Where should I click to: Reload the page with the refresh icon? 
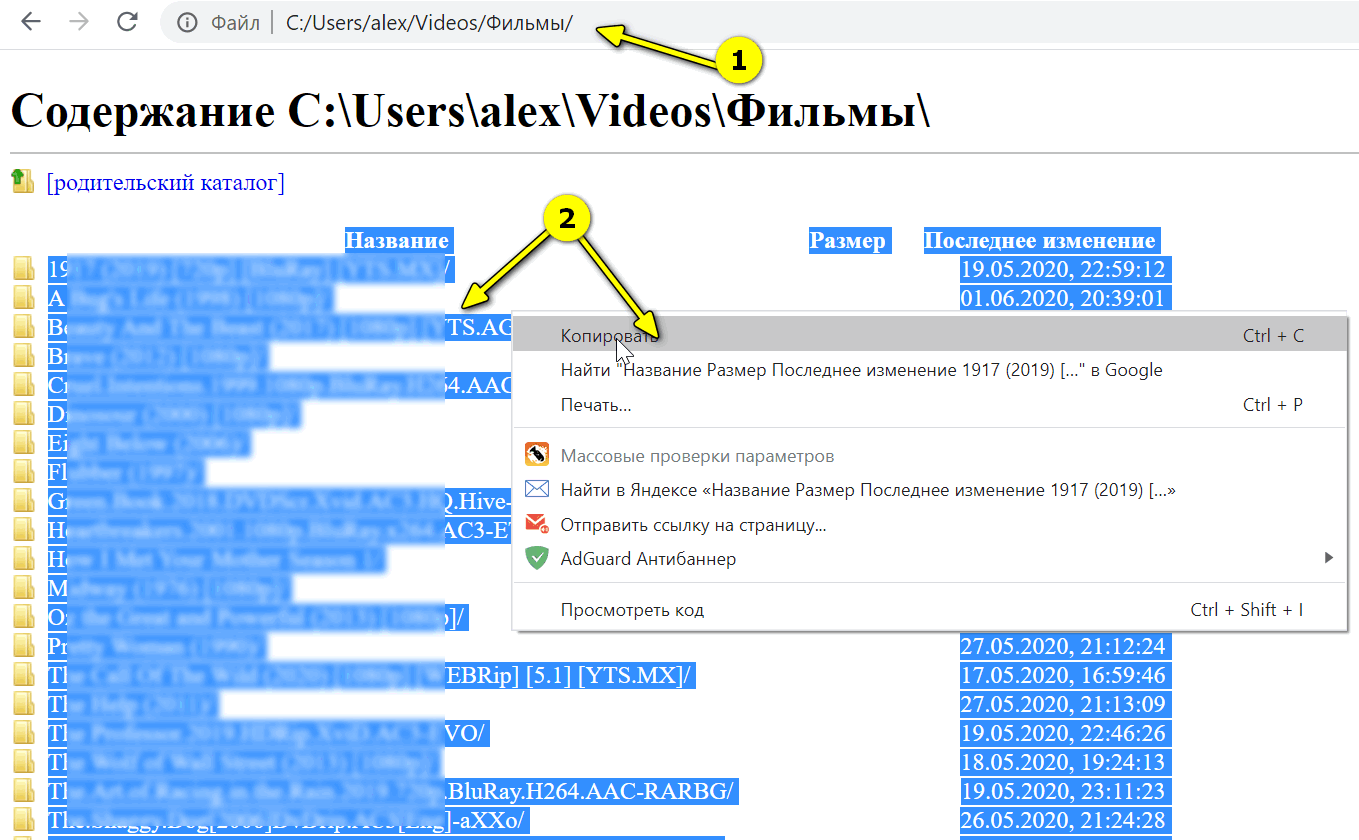tap(127, 22)
